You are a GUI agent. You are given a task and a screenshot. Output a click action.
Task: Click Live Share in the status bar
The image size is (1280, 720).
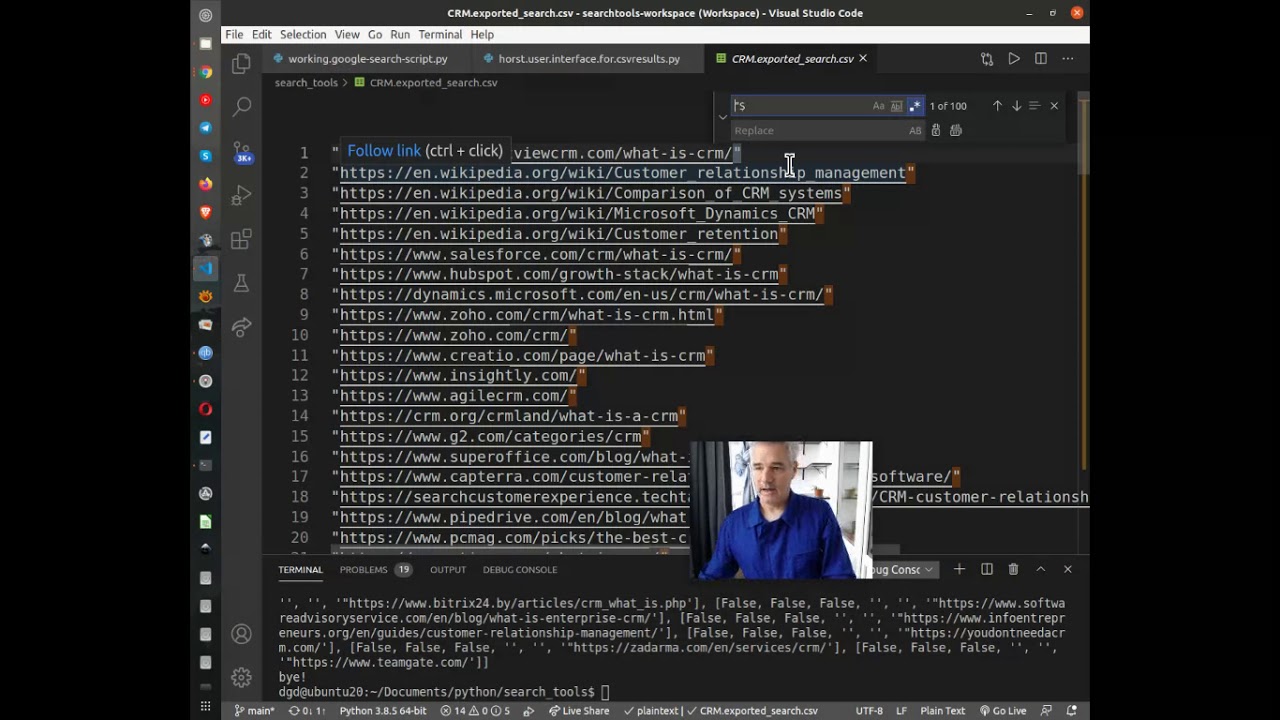(x=578, y=711)
